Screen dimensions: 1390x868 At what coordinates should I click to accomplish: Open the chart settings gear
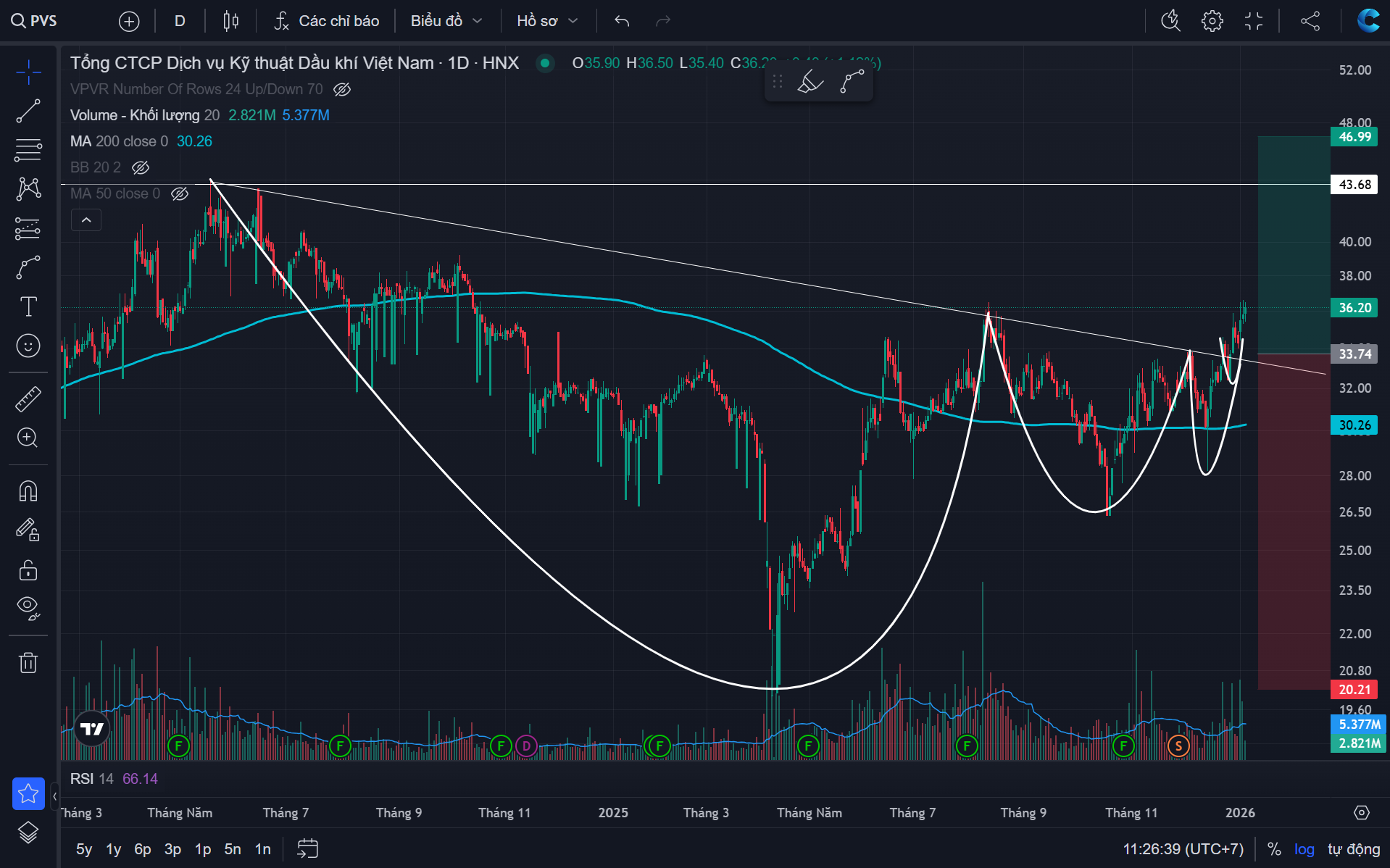(1212, 21)
